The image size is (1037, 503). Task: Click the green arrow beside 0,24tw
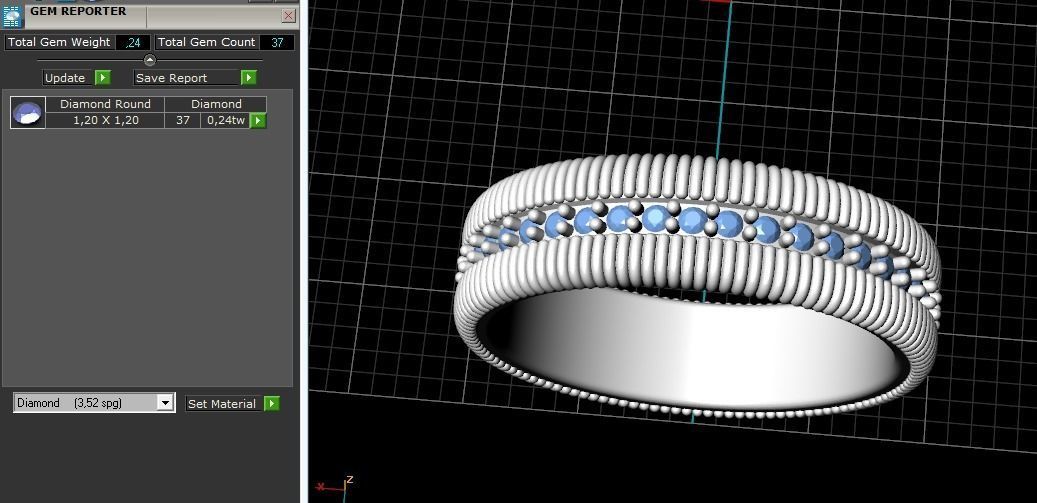258,121
